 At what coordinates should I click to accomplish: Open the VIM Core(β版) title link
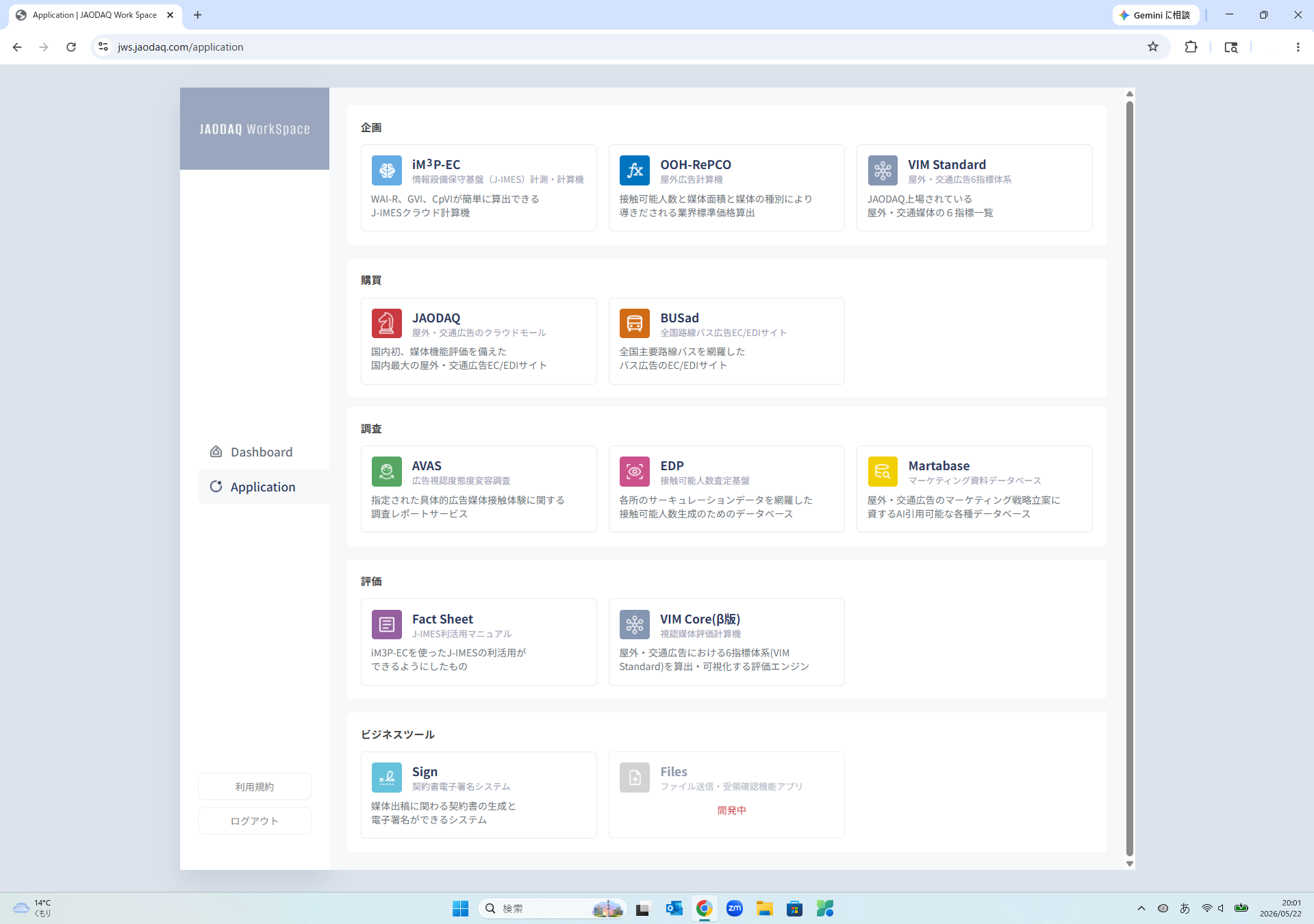(700, 619)
